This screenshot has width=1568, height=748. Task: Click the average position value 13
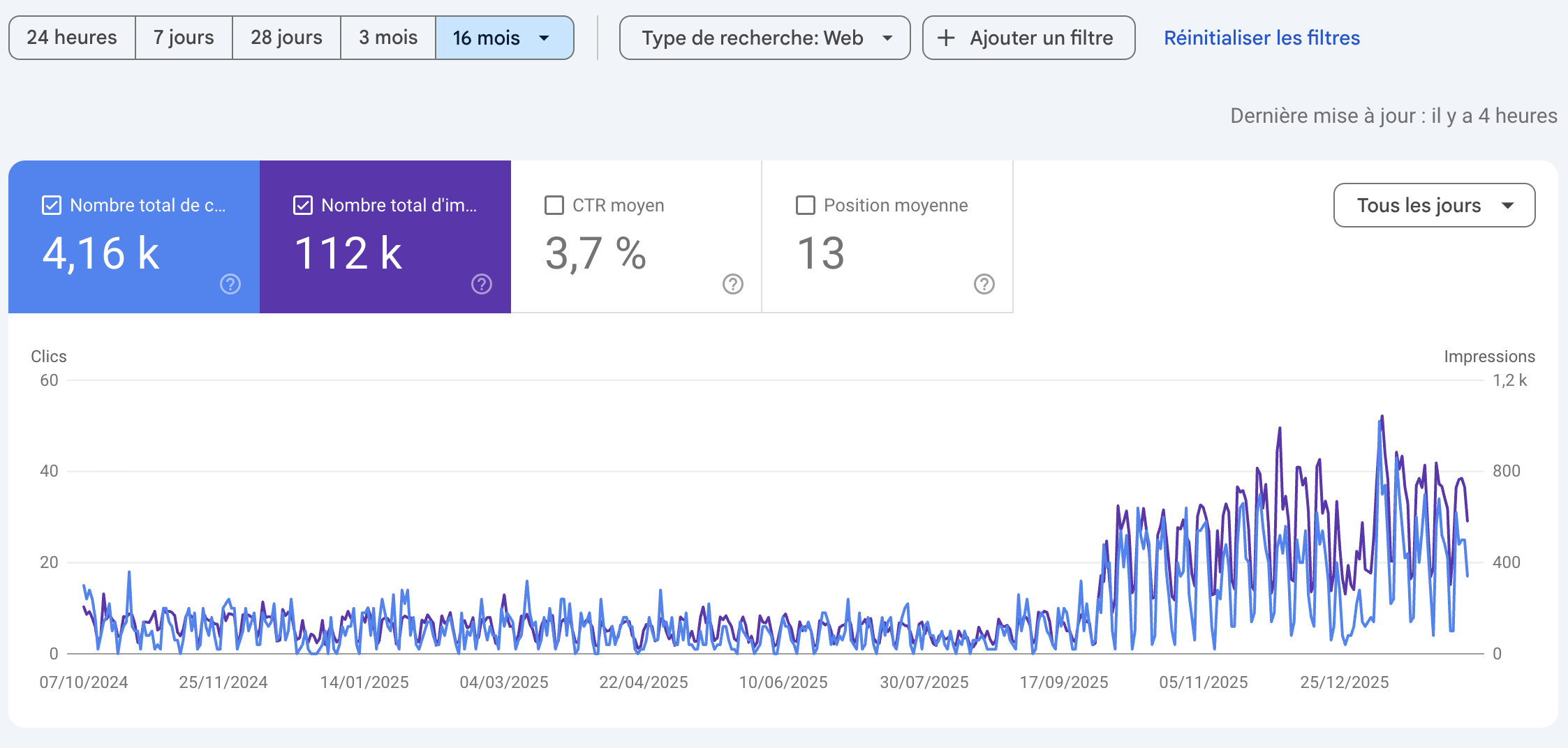click(821, 253)
